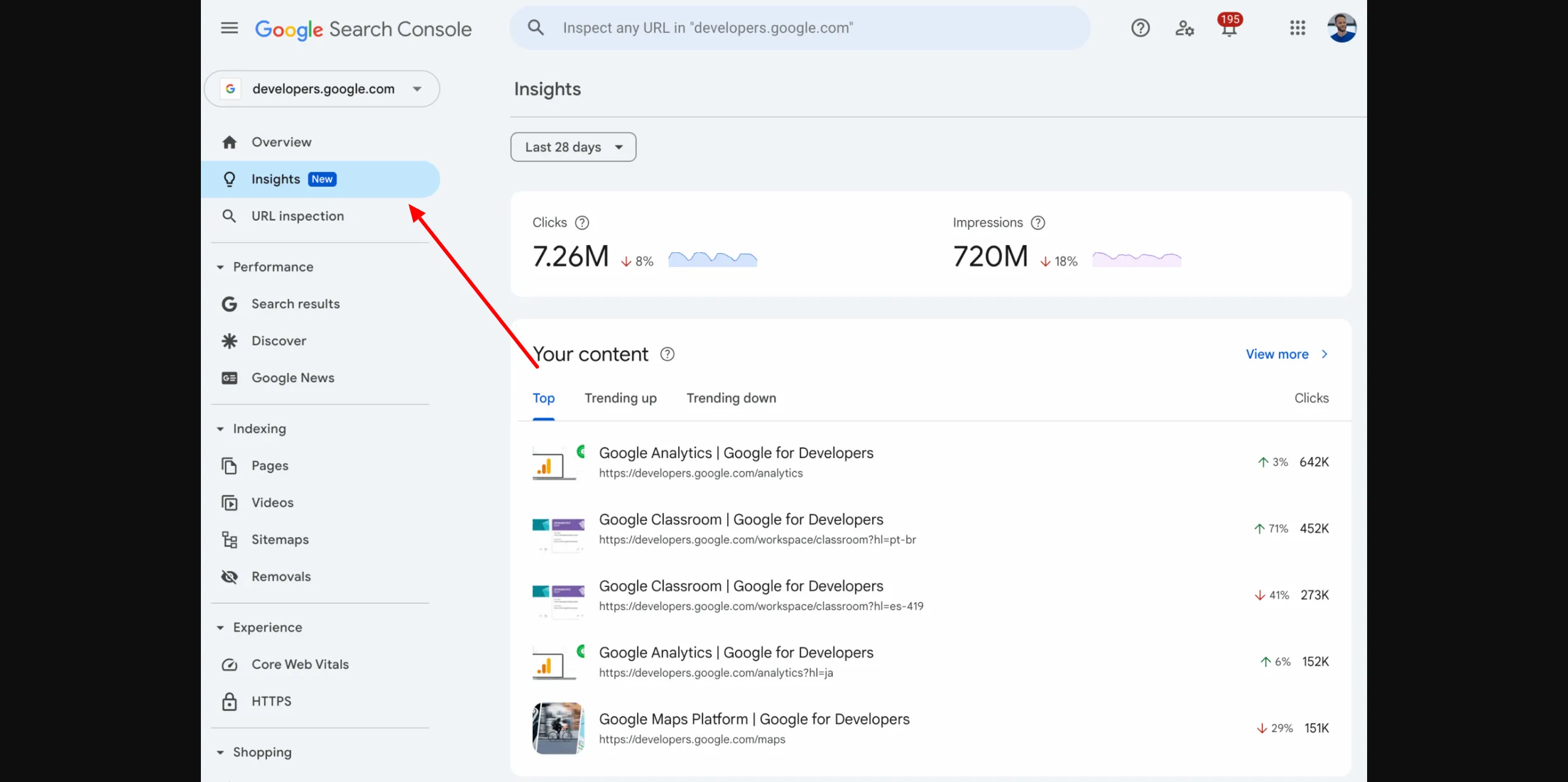Click the Google Maps Platform thumbnail

[x=558, y=728]
